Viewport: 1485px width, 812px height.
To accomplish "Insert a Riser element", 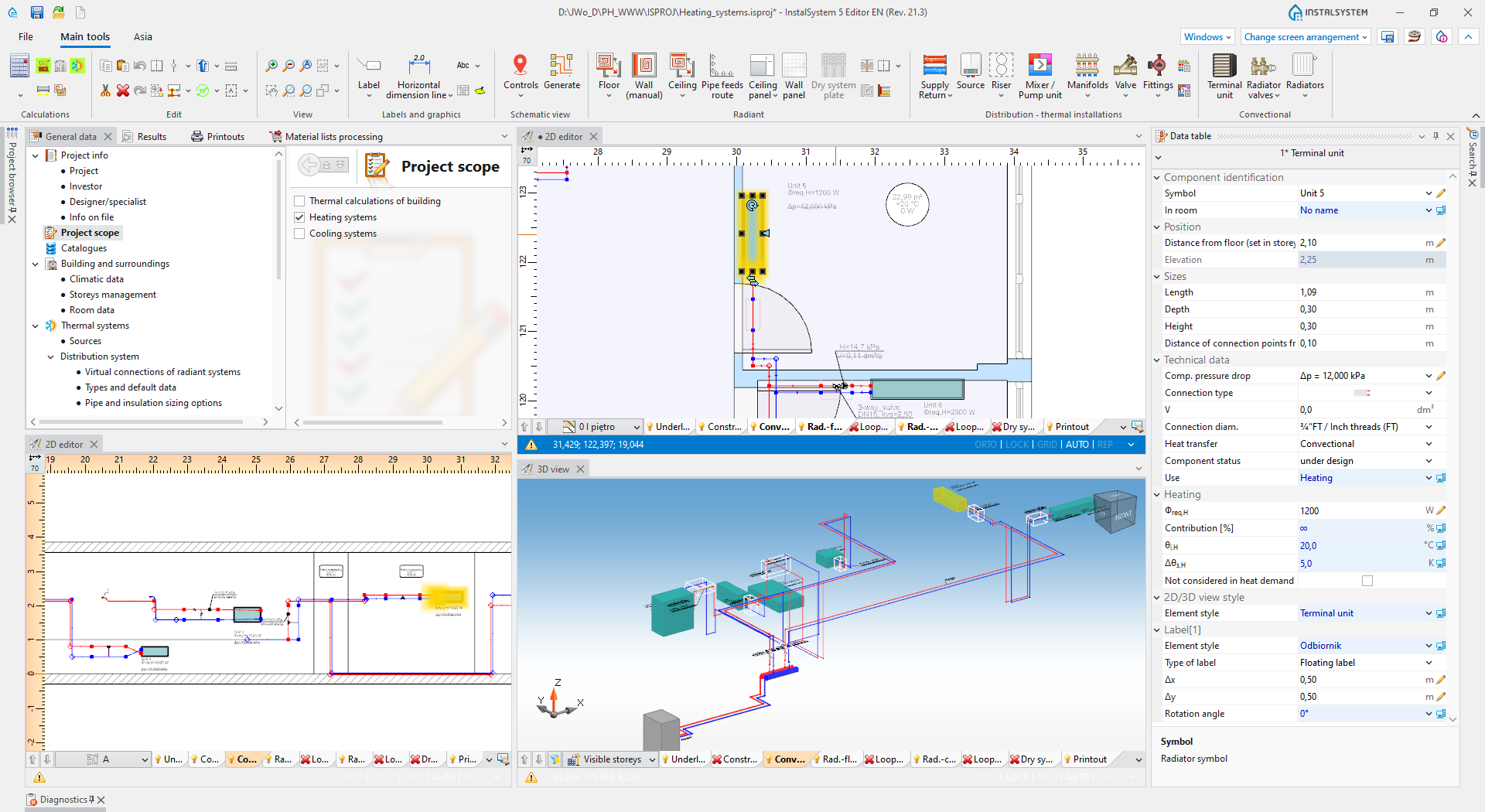I will (x=1001, y=75).
